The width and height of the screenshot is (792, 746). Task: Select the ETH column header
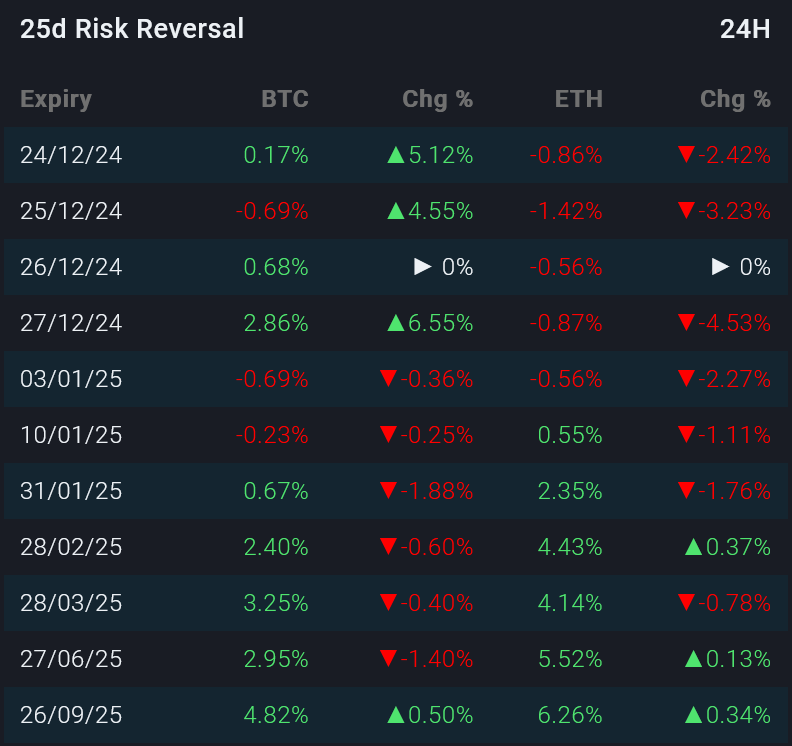tap(579, 98)
